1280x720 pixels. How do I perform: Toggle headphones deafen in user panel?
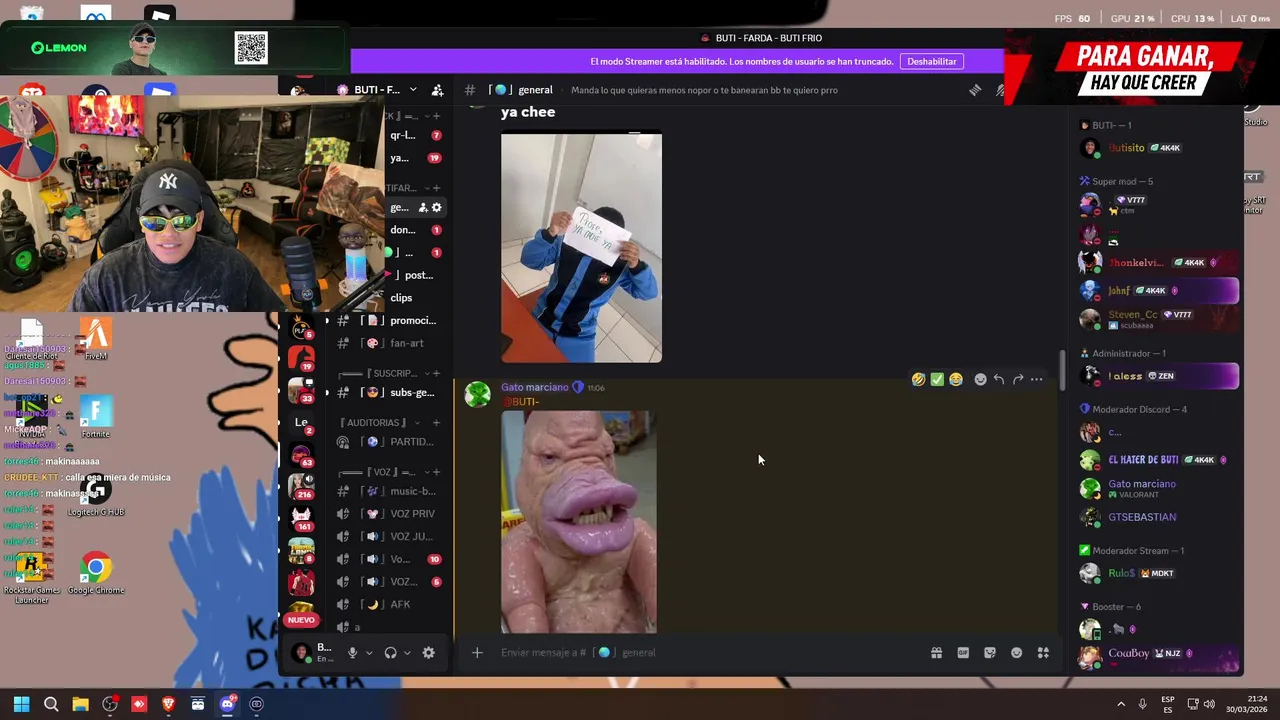[390, 653]
